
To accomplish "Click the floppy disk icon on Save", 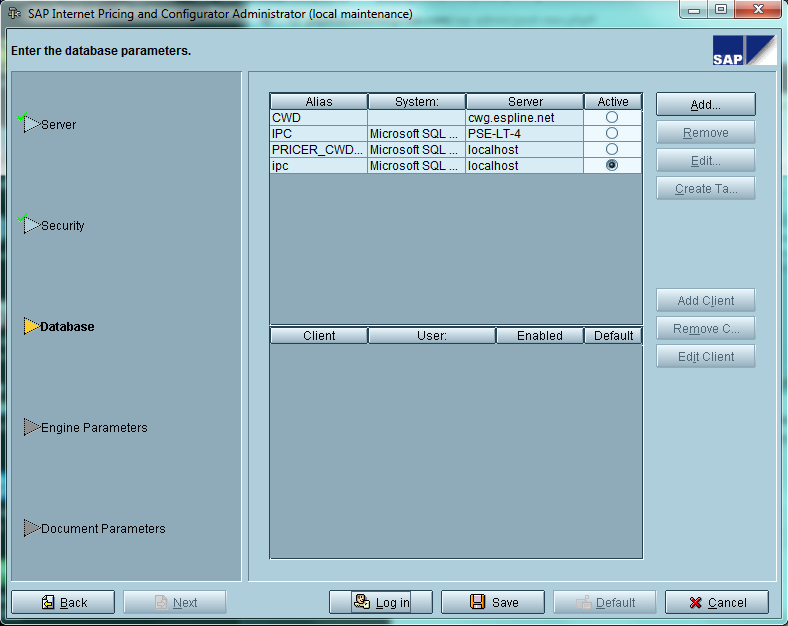I will click(x=477, y=601).
